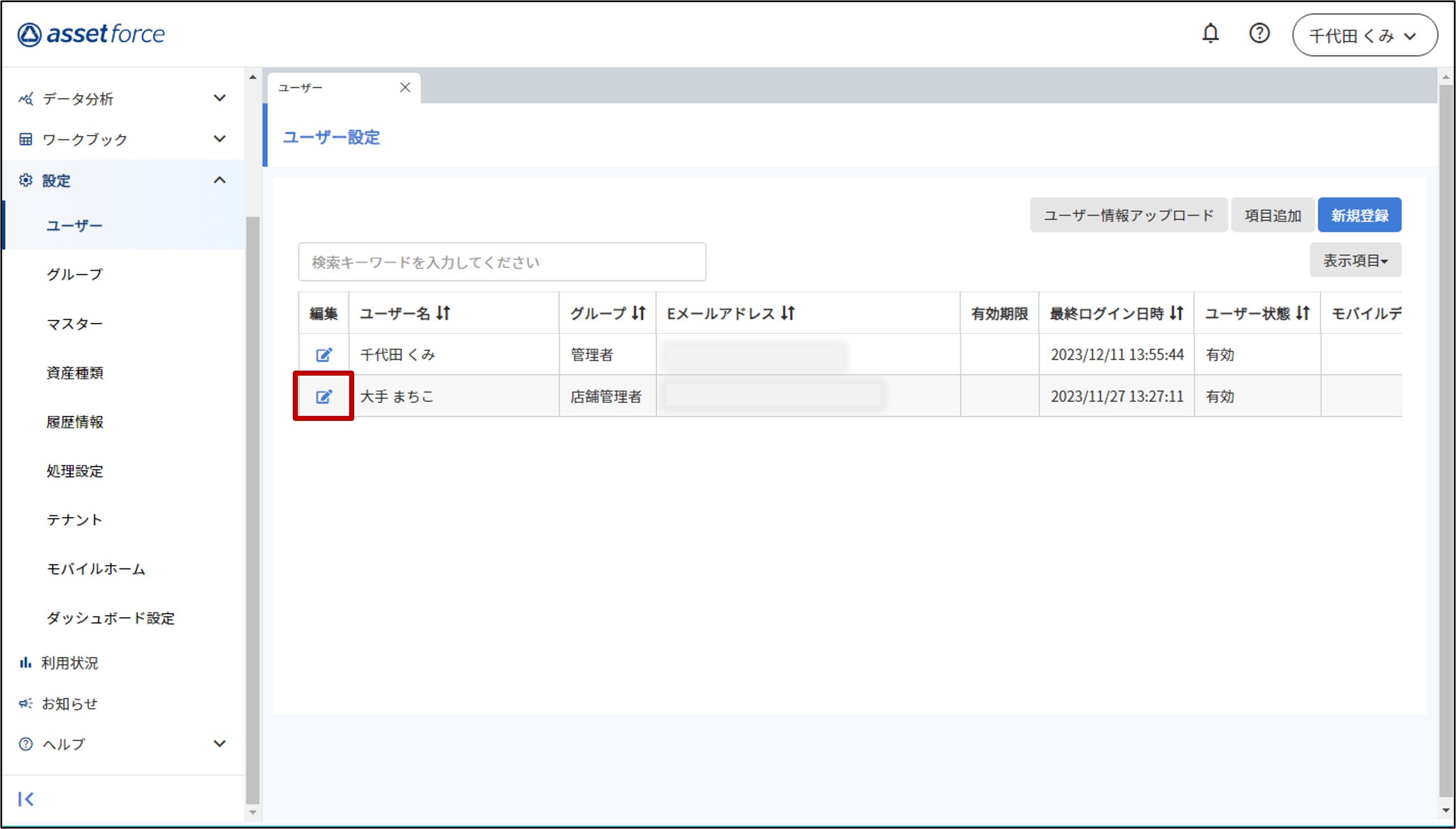Click the ユーザー情報アップロード button
This screenshot has height=829, width=1456.
1127,215
